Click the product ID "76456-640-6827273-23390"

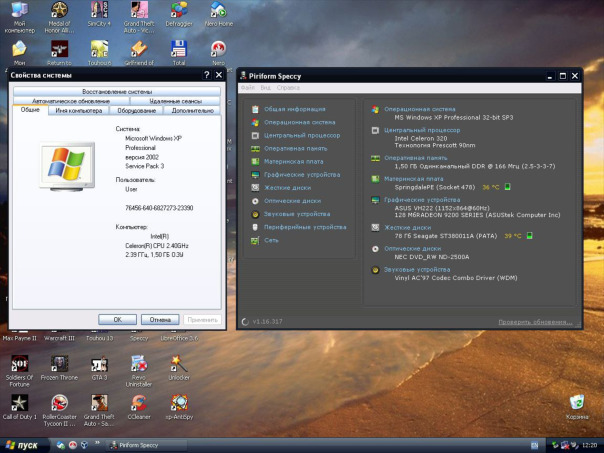tap(159, 208)
